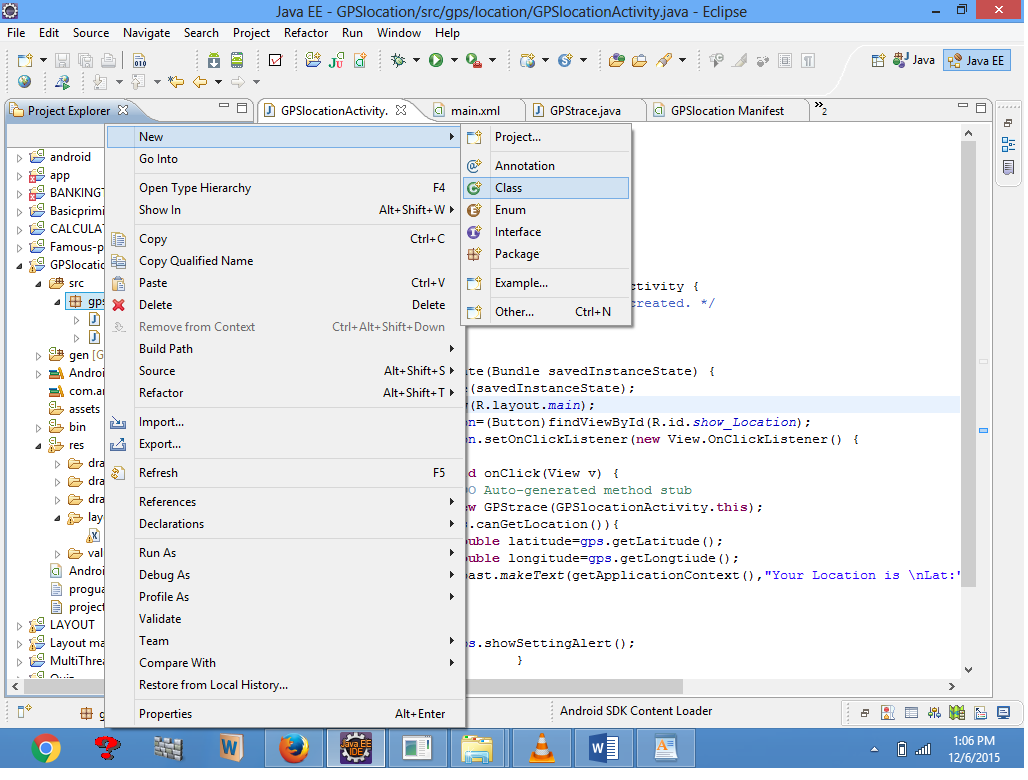Click the Debug bug icon in toolbar
Viewport: 1028px width, 780px height.
[398, 60]
